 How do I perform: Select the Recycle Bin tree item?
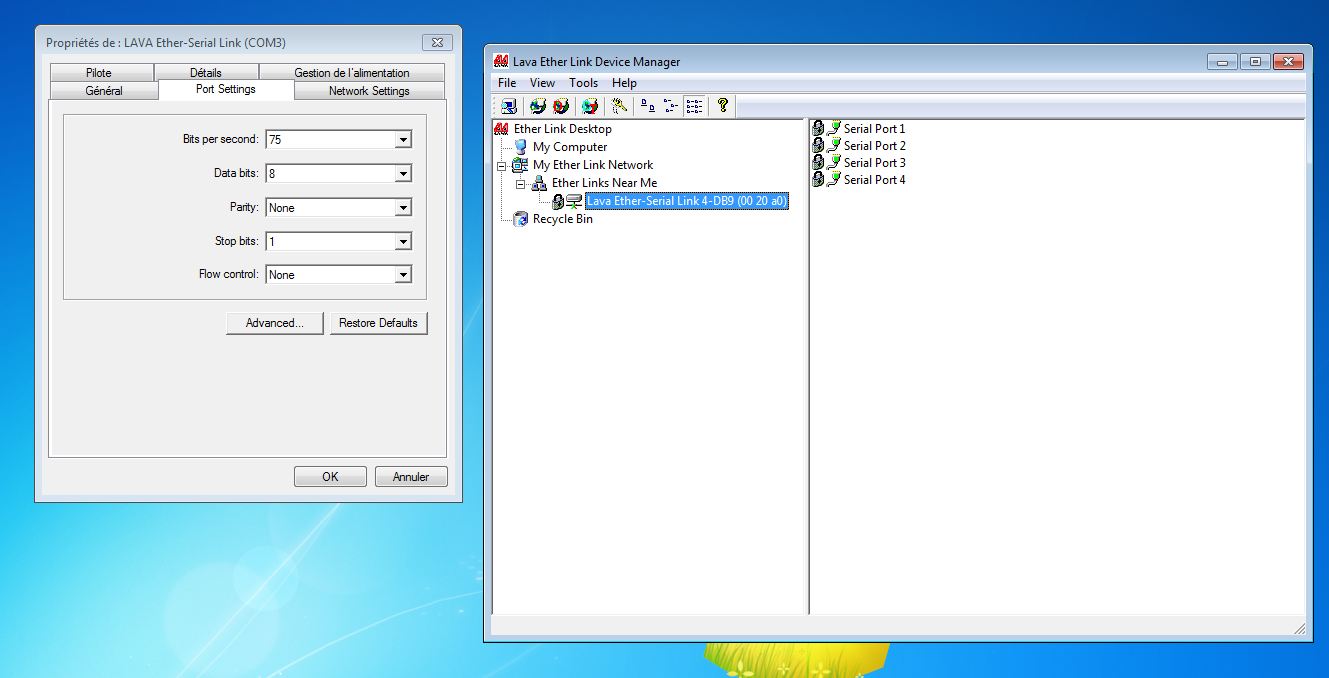(562, 219)
